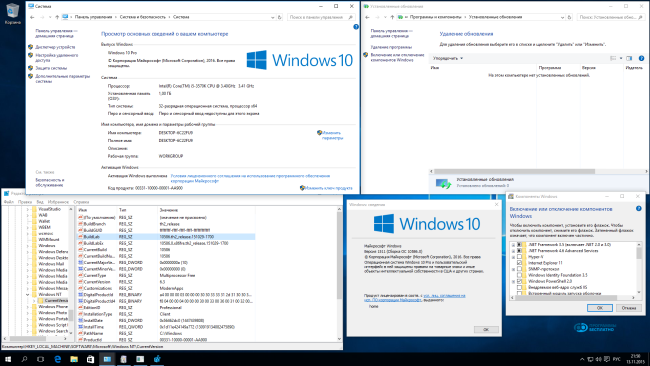650x366 pixels.
Task: Open the Справка menu in Registry Editor
Action: point(81,202)
